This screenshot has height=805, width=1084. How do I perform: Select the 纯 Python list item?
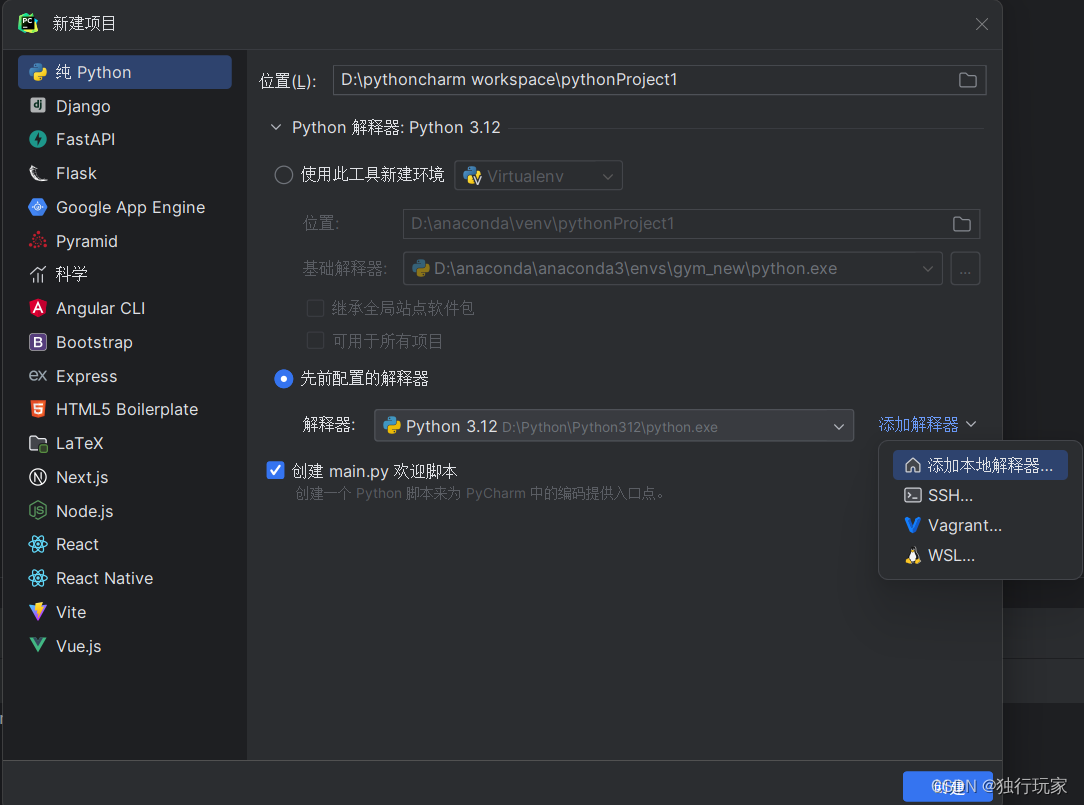(124, 73)
